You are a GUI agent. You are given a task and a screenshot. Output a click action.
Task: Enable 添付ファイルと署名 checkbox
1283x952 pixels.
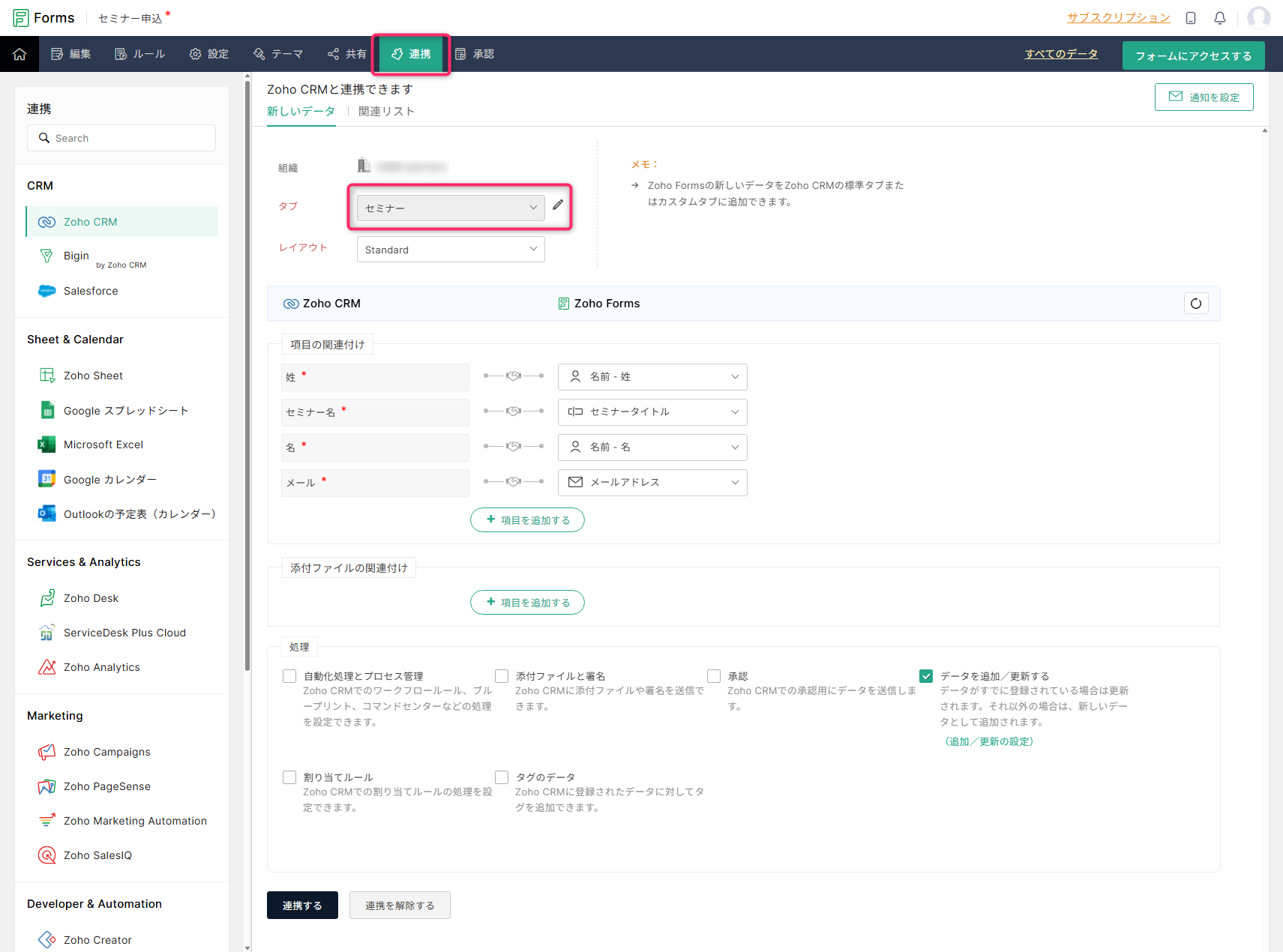pyautogui.click(x=502, y=676)
